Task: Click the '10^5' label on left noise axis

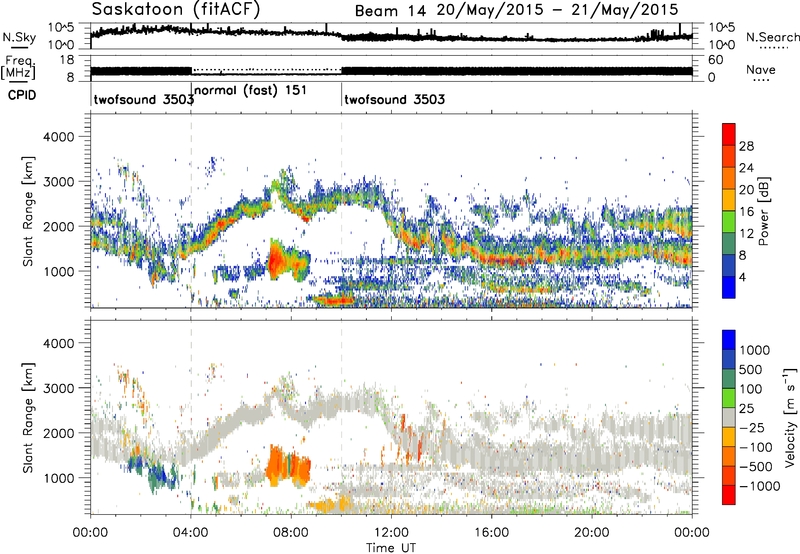Action: tap(61, 28)
